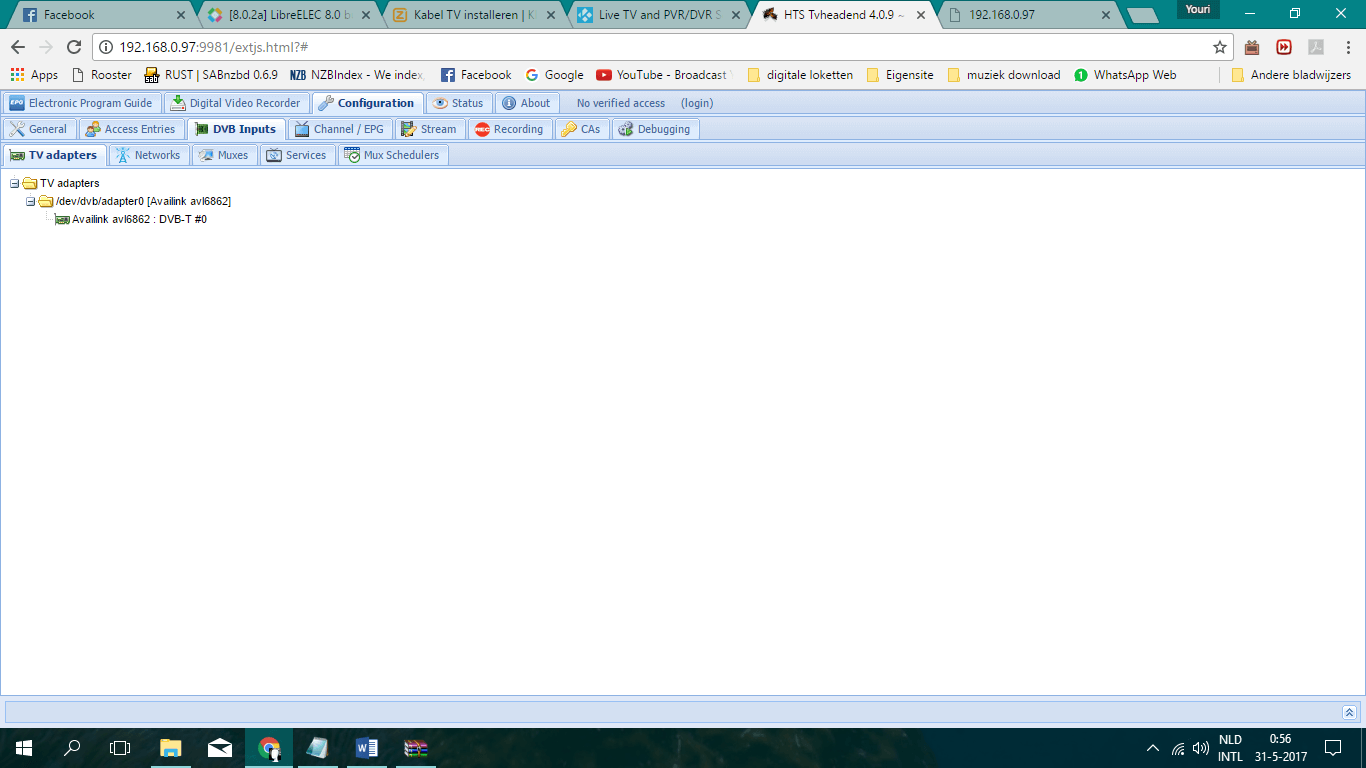Image resolution: width=1366 pixels, height=768 pixels.
Task: Select the Mux Schedulers tab
Action: click(x=392, y=155)
